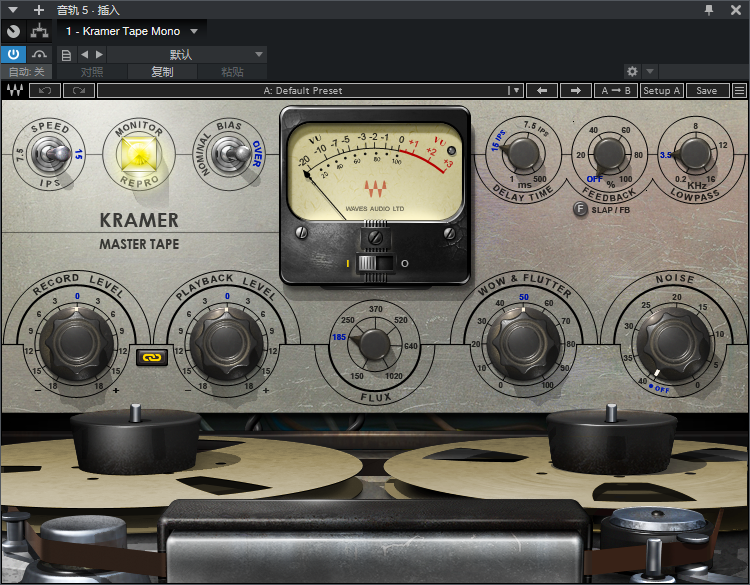Toggle the VU meter I/O slide switch

375,263
